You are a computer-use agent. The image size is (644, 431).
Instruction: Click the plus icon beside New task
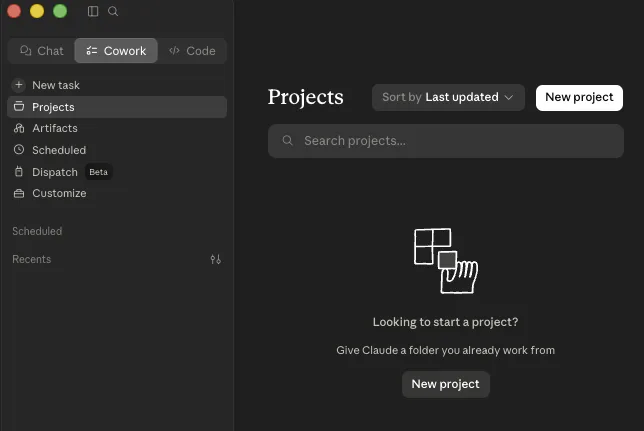[x=18, y=85]
